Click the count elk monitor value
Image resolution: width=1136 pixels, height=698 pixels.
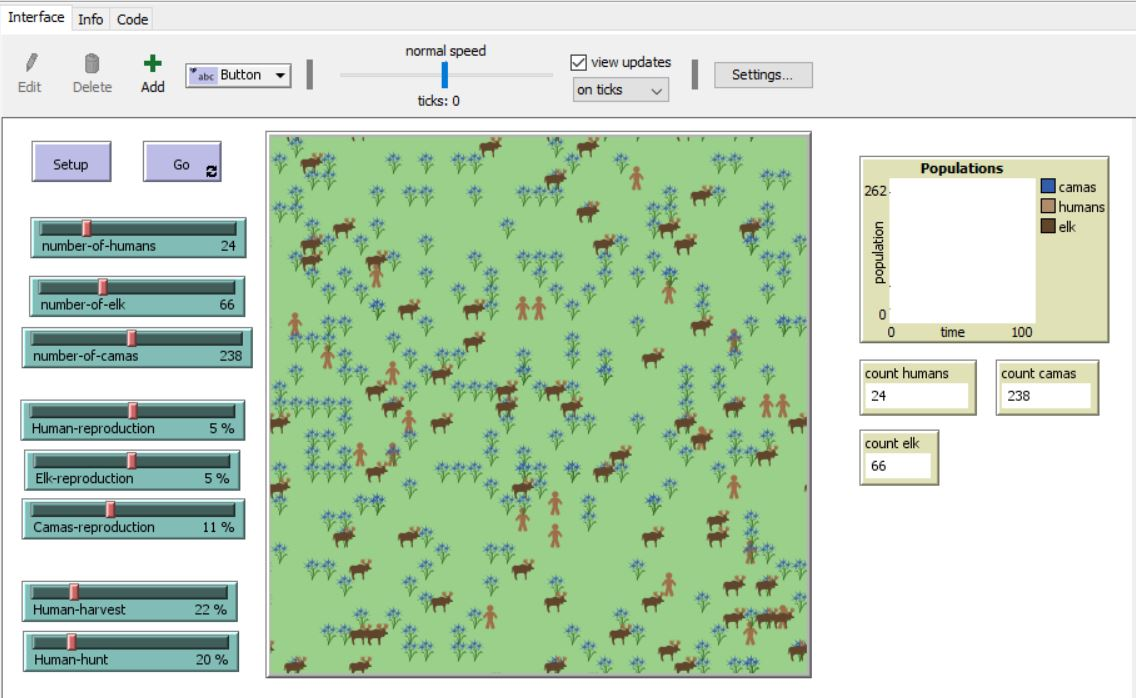coord(898,465)
